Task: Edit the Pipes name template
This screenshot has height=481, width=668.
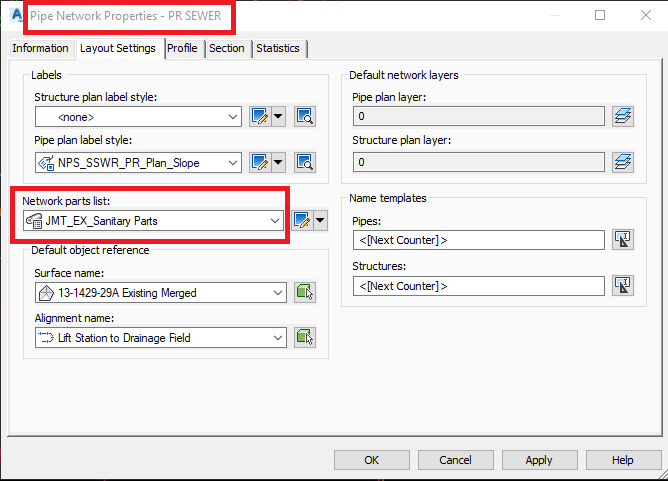Action: click(623, 240)
